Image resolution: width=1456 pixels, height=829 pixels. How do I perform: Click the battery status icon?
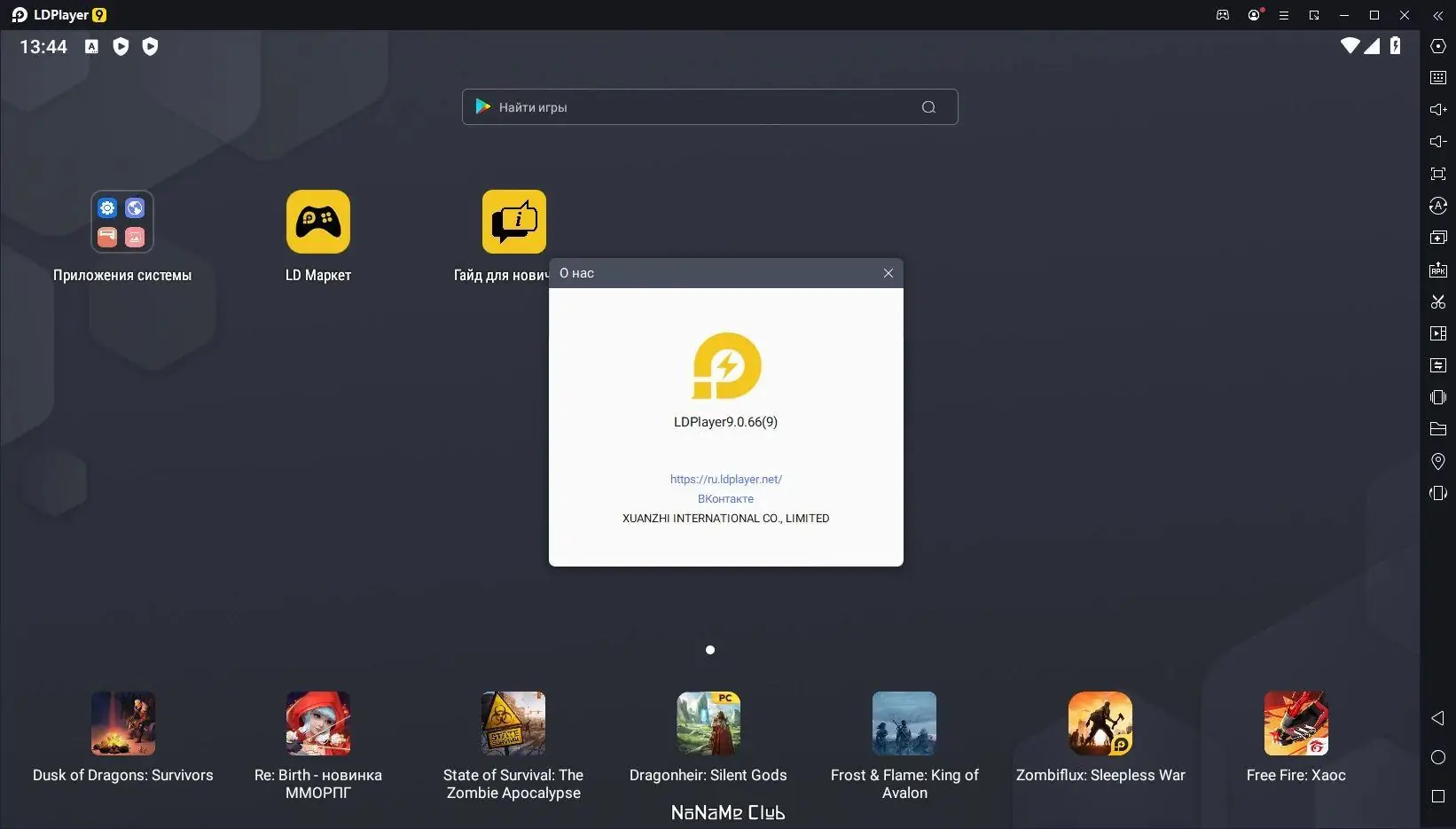point(1396,45)
